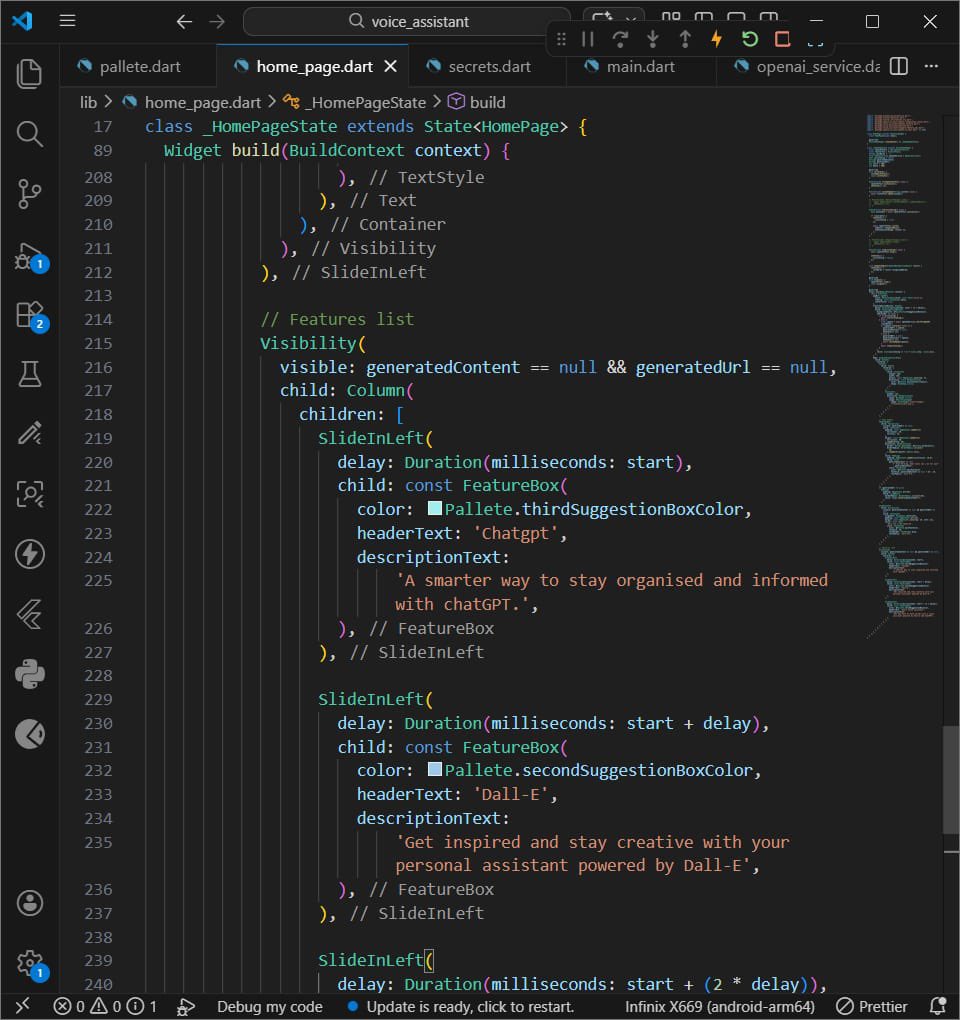Image resolution: width=960 pixels, height=1020 pixels.
Task: Open the Source Control view
Action: point(29,194)
